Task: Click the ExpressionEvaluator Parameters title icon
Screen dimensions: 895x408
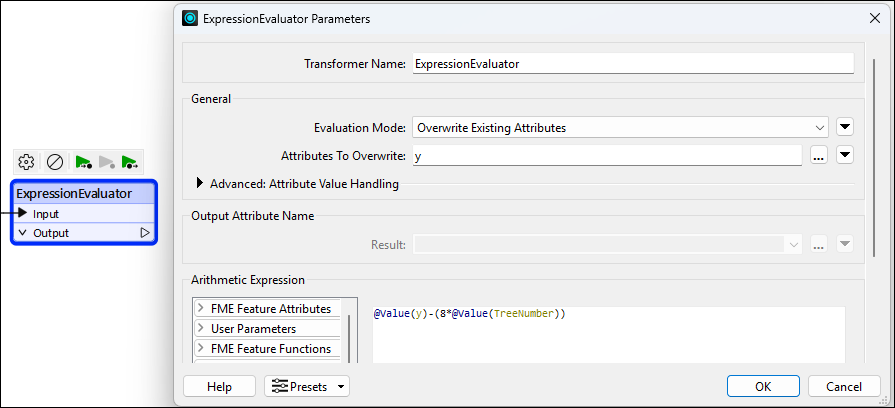Action: [x=190, y=18]
